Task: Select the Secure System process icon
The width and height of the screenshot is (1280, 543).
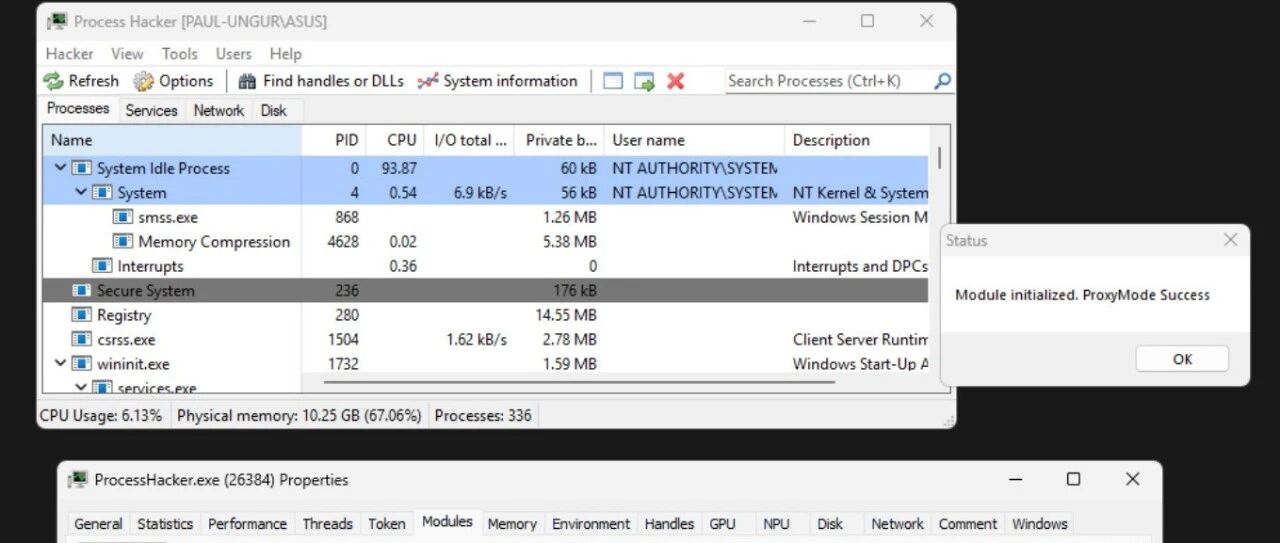Action: tap(81, 290)
